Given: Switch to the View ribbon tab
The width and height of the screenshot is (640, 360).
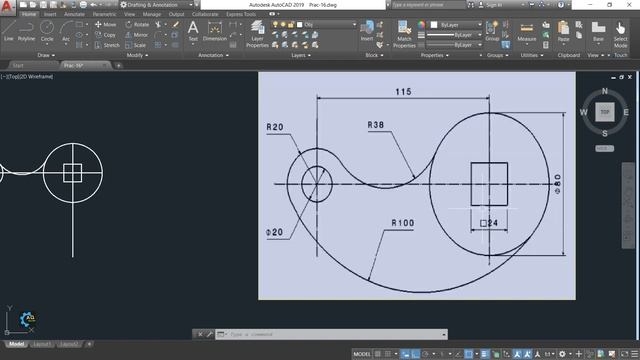Looking at the screenshot, I should pyautogui.click(x=129, y=14).
